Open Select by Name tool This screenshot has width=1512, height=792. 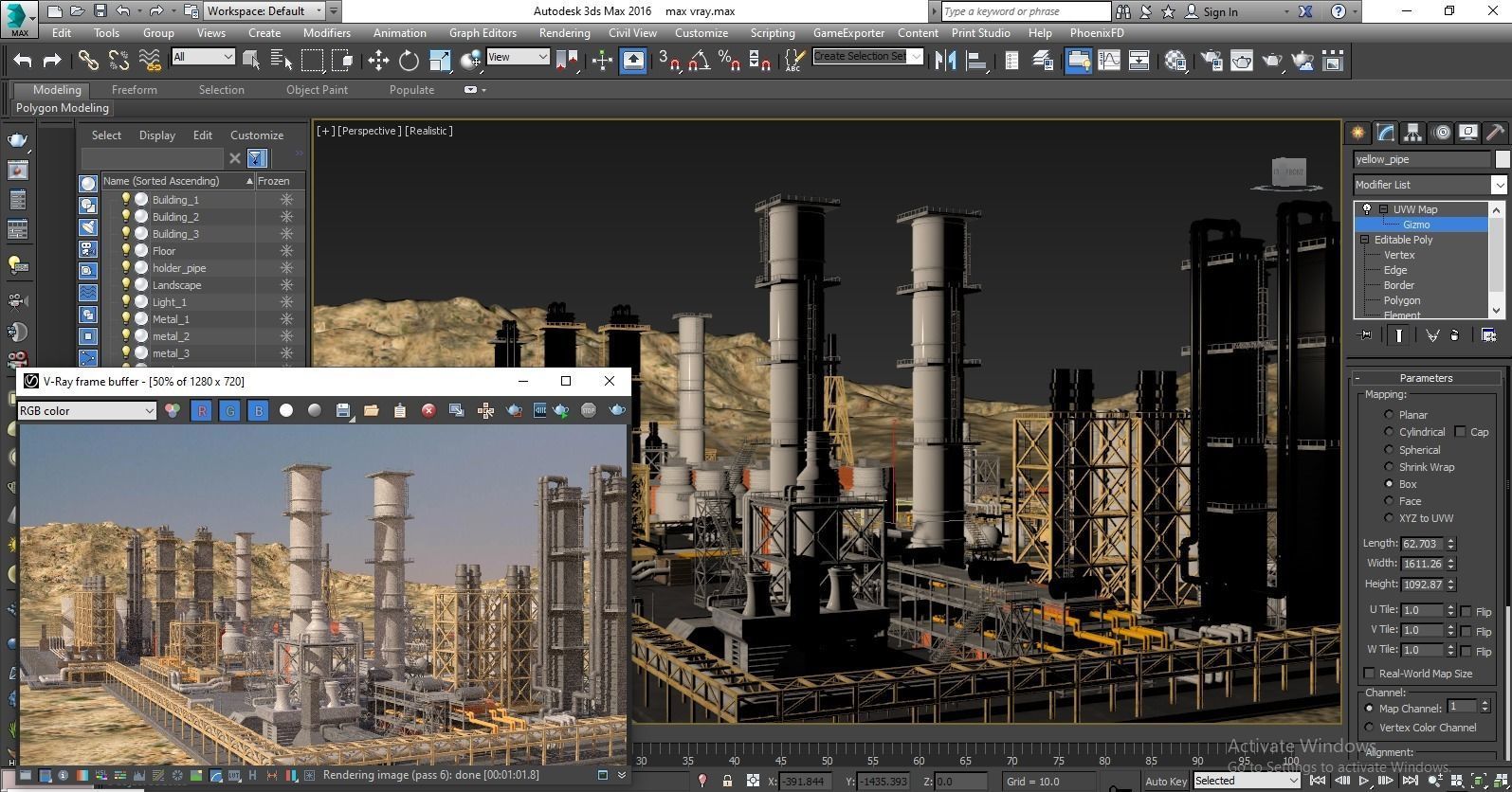pyautogui.click(x=282, y=61)
